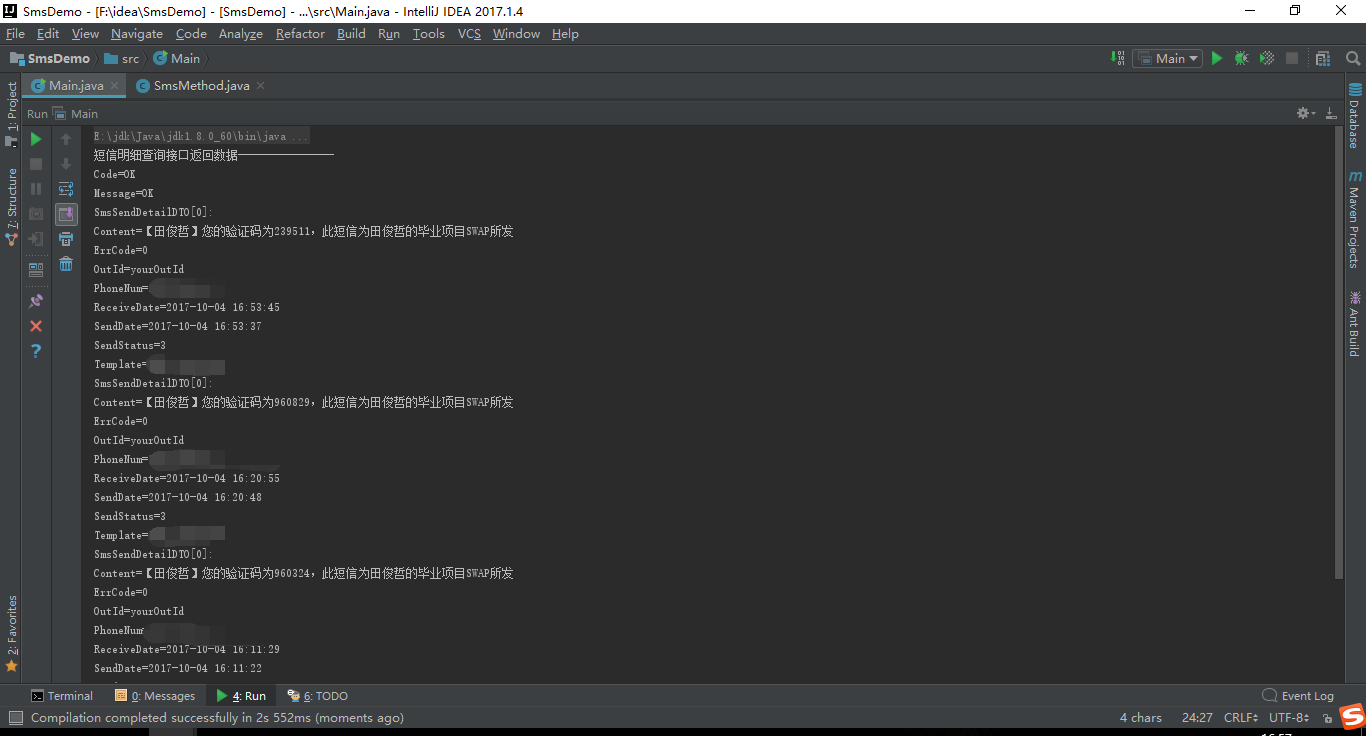Switch to the SmsMethod.java tab

198,86
